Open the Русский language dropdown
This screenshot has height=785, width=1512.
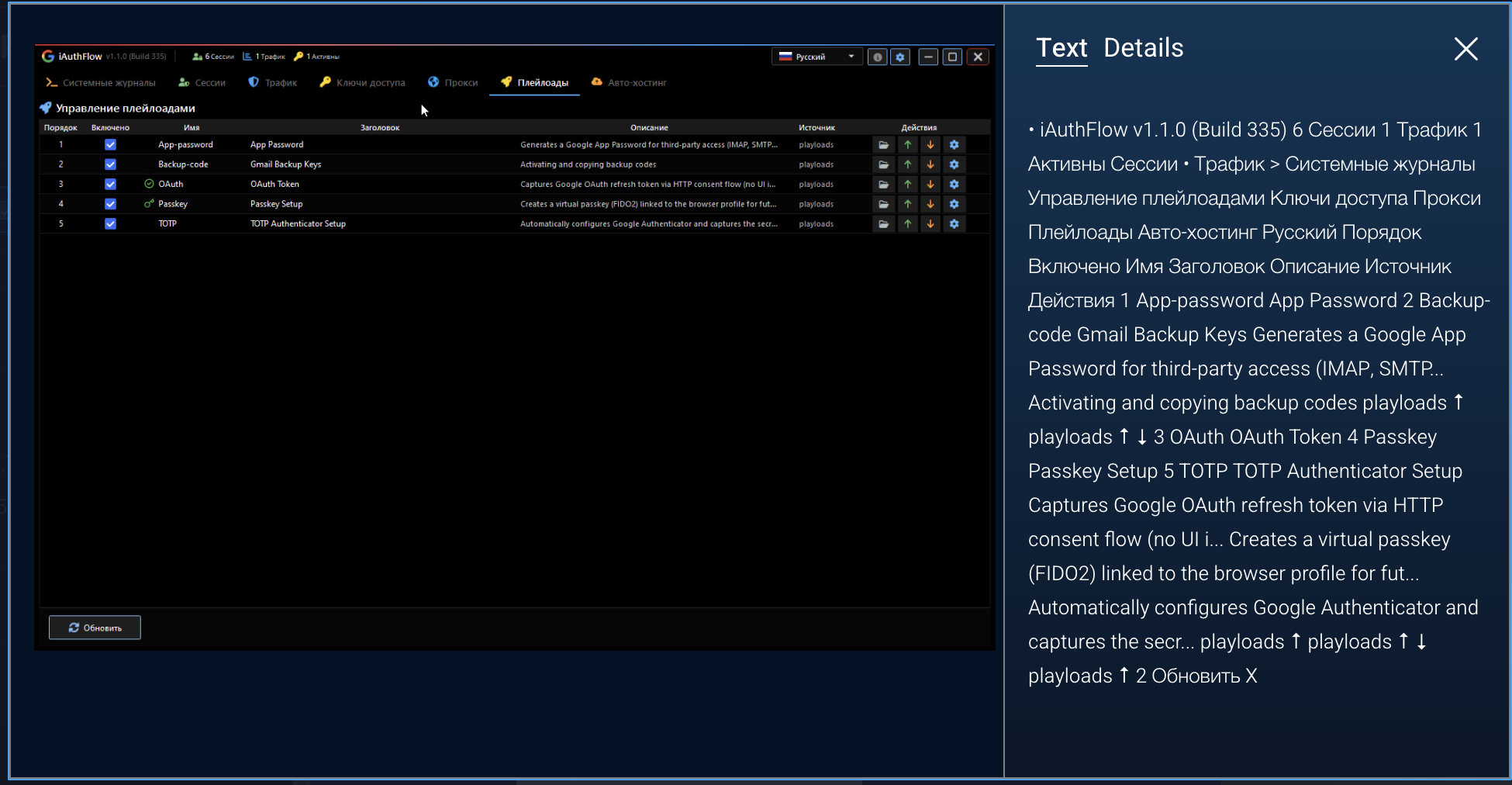[x=816, y=57]
